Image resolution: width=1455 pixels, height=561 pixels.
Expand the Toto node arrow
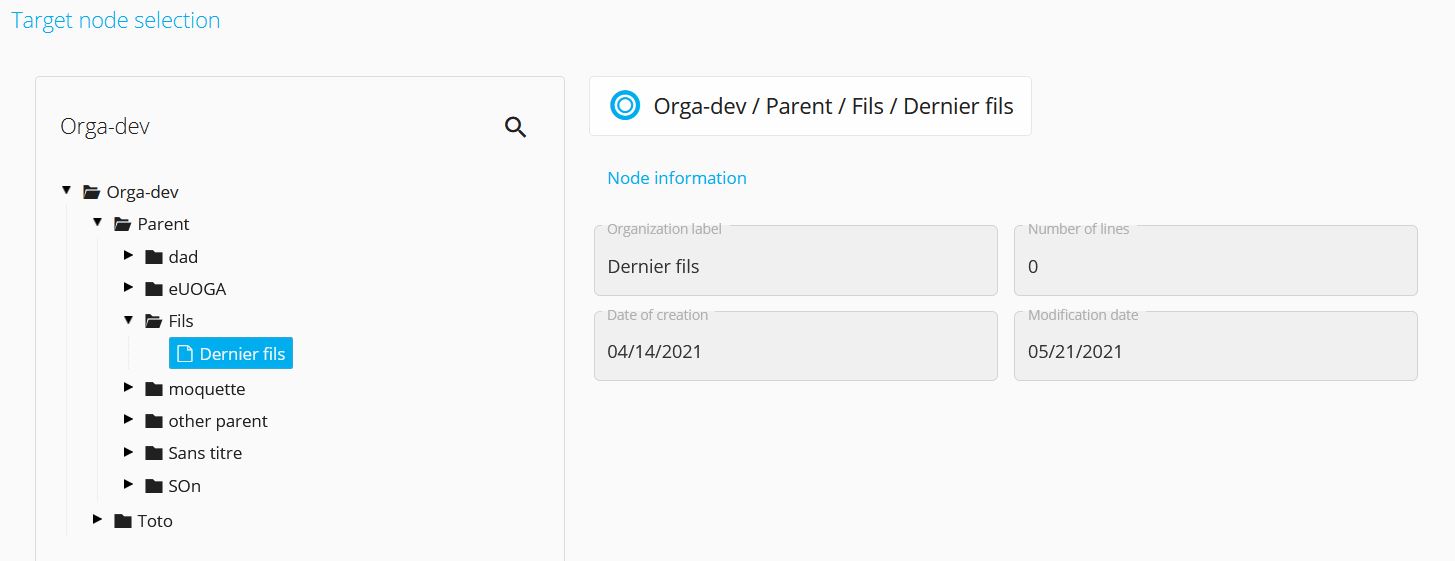click(x=97, y=519)
